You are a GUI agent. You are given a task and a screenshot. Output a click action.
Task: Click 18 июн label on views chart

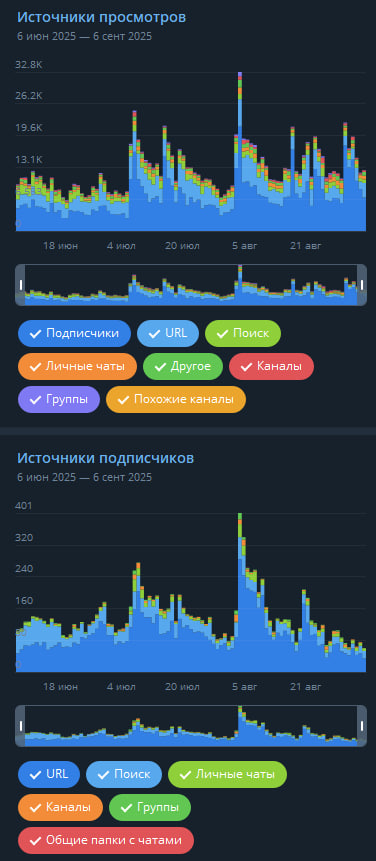[x=60, y=245]
